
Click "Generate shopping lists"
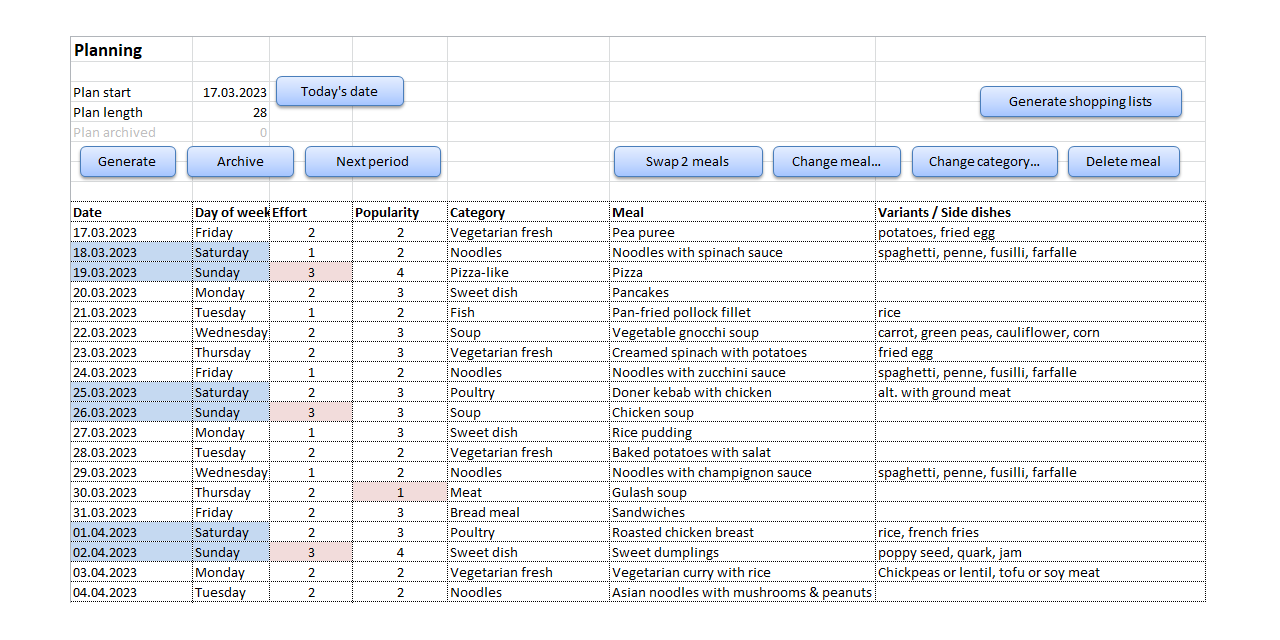[1080, 101]
